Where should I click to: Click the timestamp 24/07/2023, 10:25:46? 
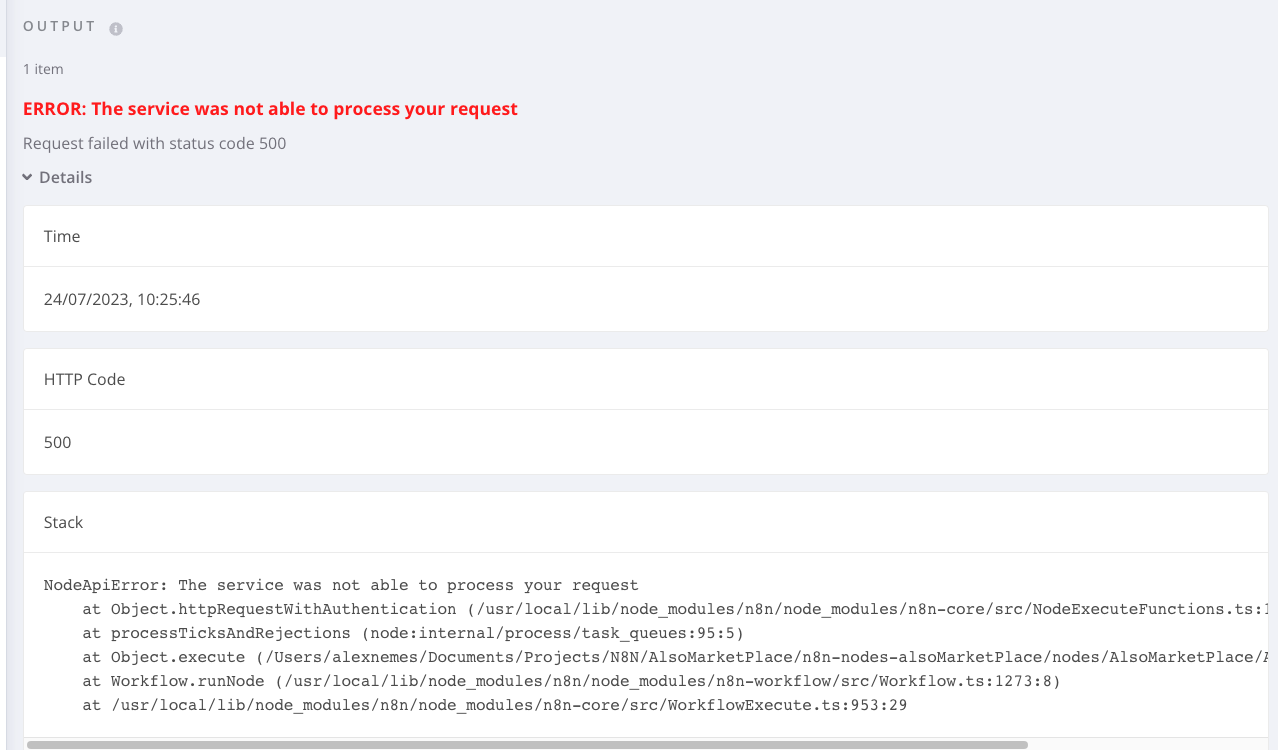pyautogui.click(x=122, y=299)
